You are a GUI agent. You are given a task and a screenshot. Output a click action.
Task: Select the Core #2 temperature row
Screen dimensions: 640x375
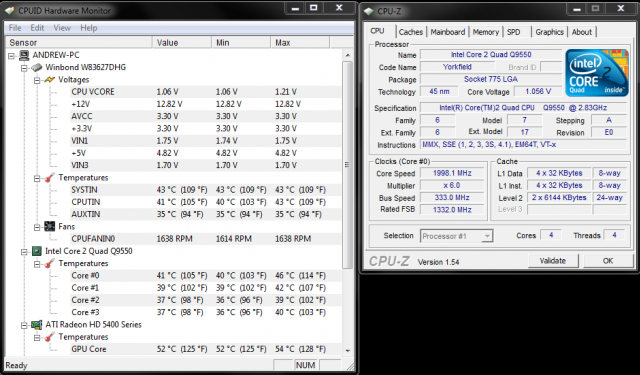(205, 300)
